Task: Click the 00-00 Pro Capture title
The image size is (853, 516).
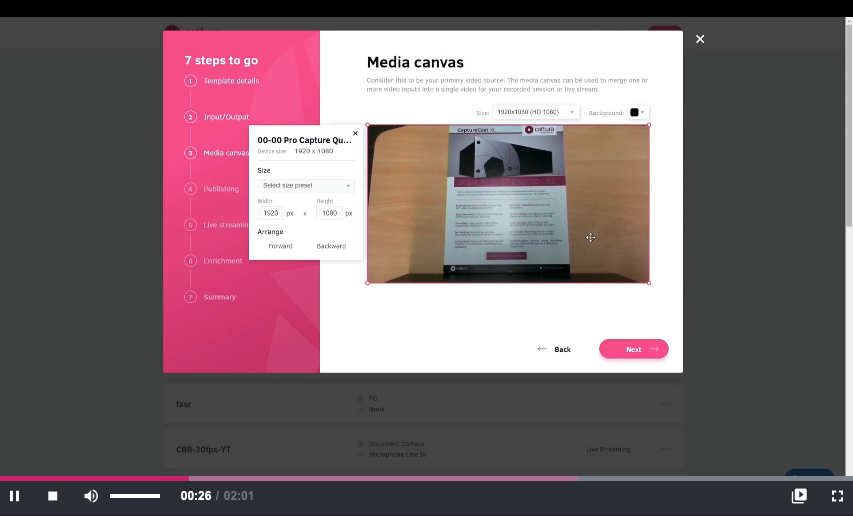Action: [304, 140]
